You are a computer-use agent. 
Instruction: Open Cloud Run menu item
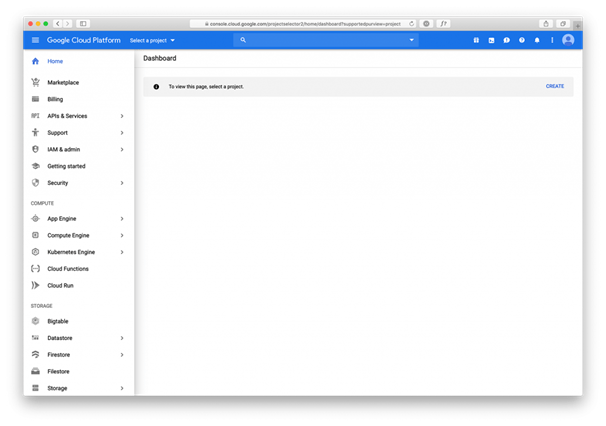pyautogui.click(x=60, y=285)
